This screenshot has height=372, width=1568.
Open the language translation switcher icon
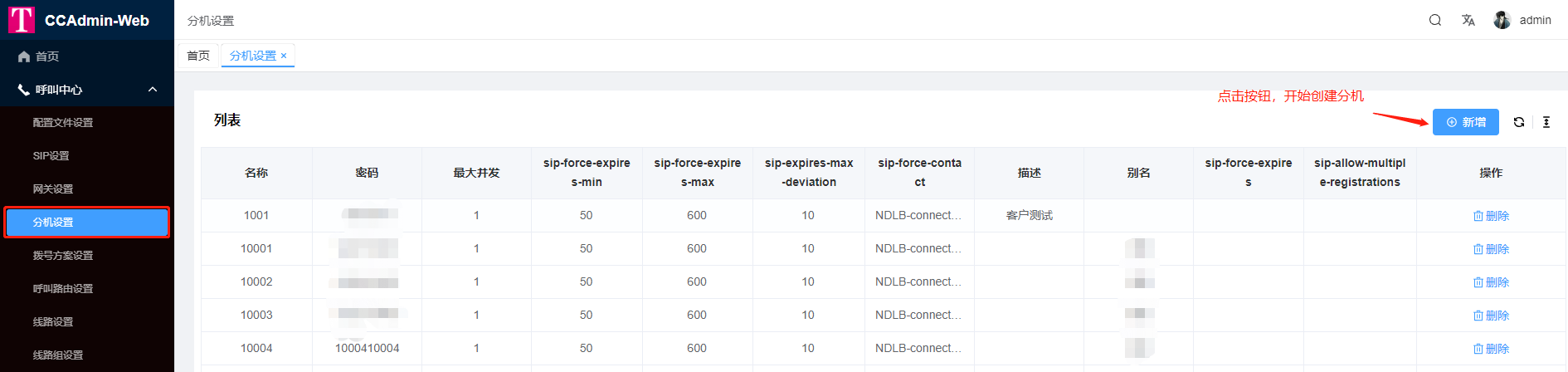click(1468, 20)
